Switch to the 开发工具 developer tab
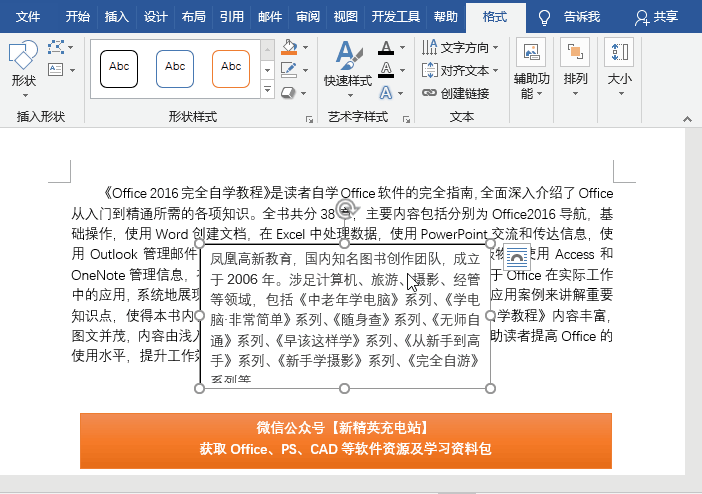The image size is (702, 494). pyautogui.click(x=396, y=17)
